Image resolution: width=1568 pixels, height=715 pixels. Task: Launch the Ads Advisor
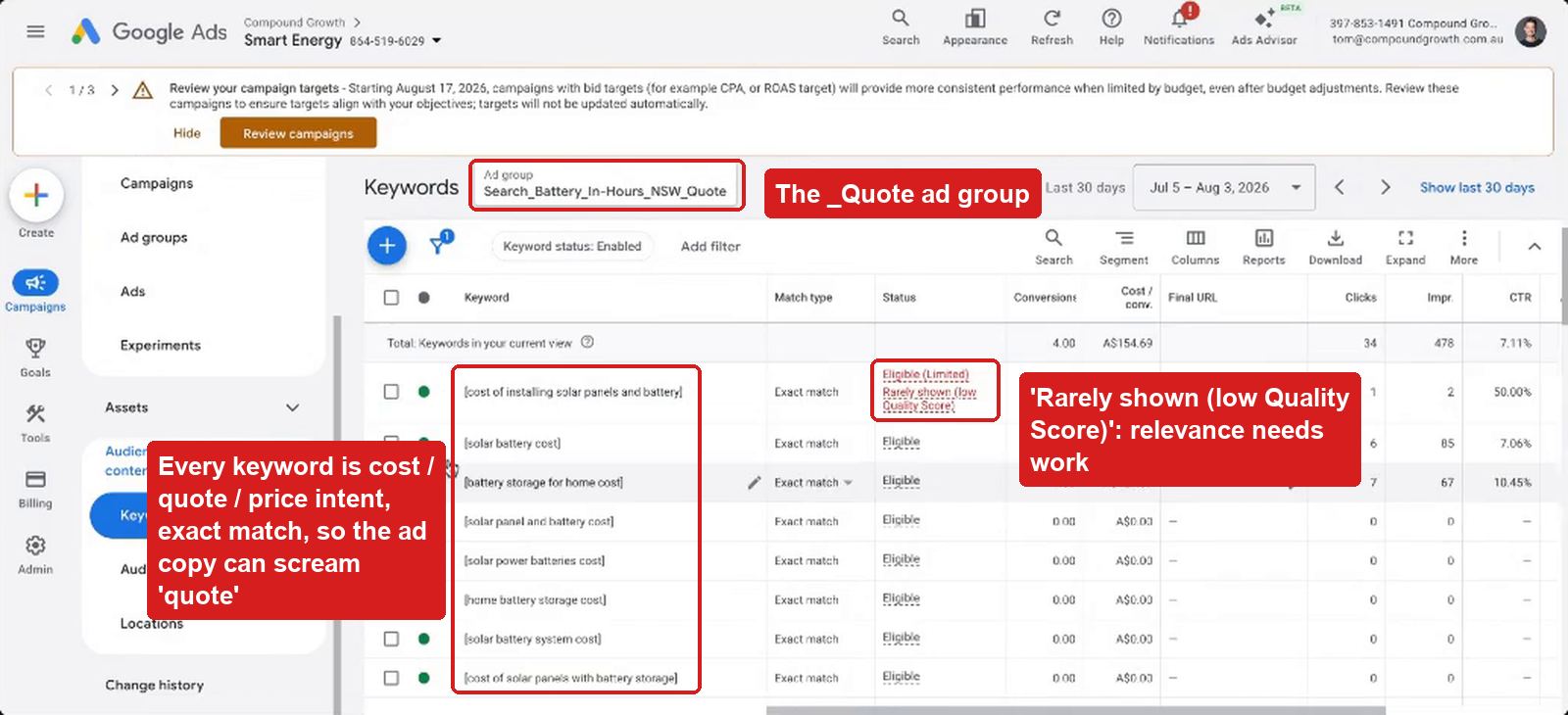point(1264,27)
